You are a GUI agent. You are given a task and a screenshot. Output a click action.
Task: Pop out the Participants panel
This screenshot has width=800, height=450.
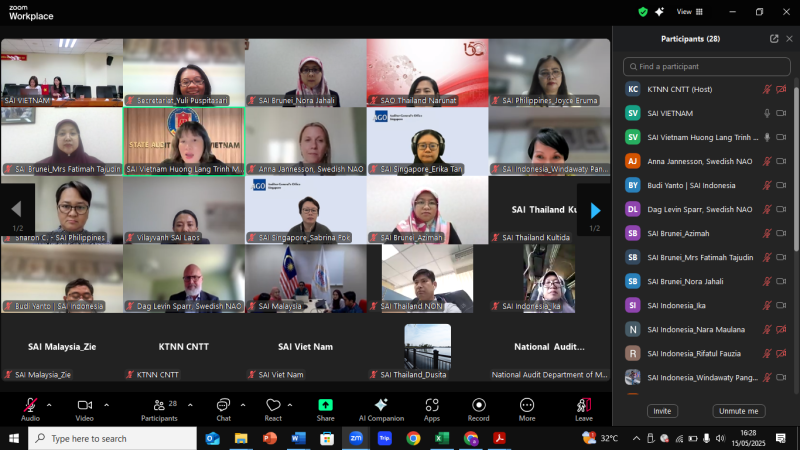[774, 39]
